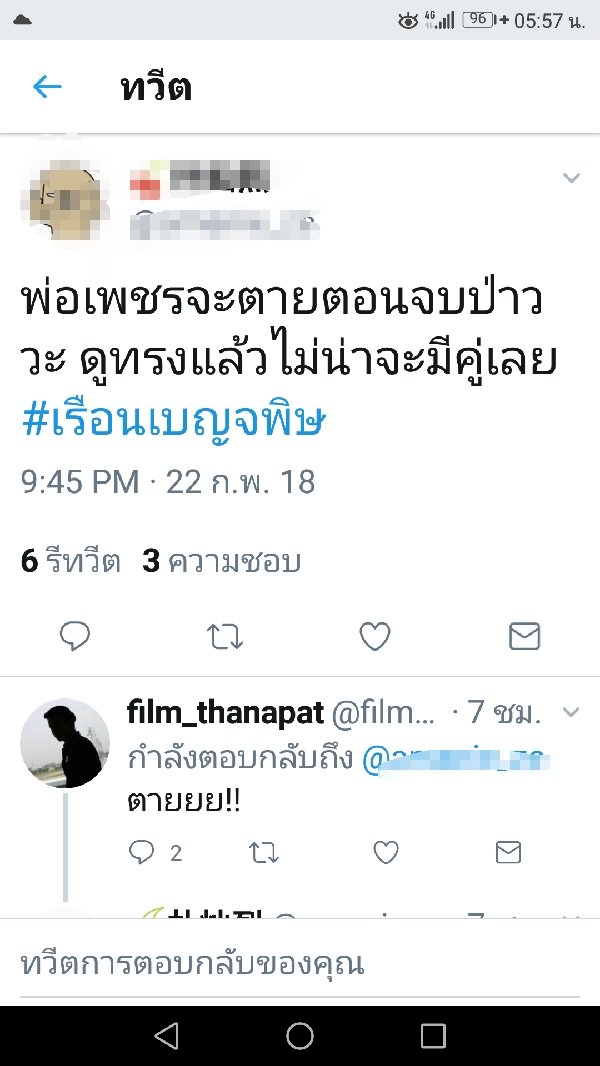Viewport: 600px width, 1066px height.
Task: Open replies on film_thanapat's tweet
Action: (155, 852)
